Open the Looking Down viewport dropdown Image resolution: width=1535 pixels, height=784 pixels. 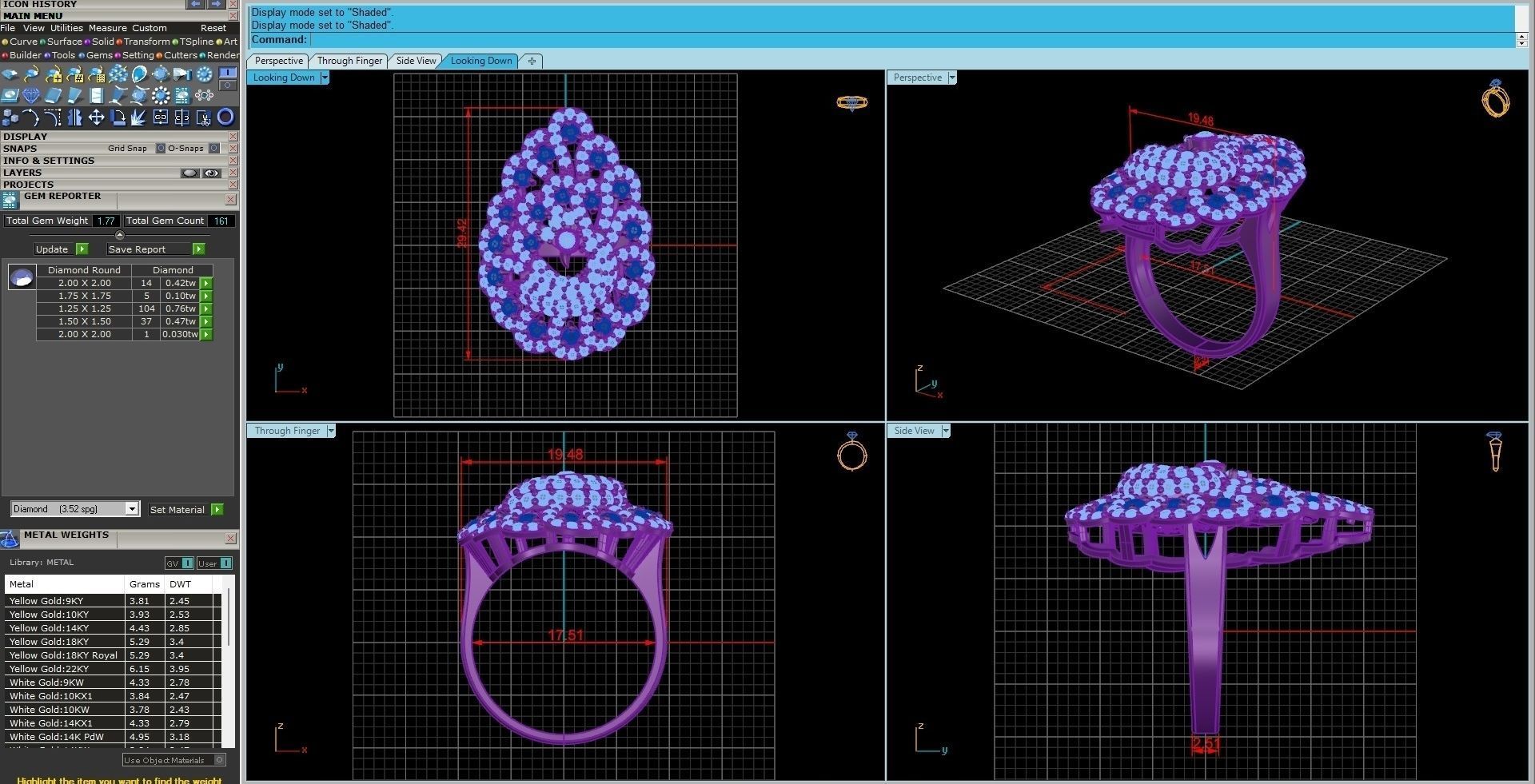(325, 78)
